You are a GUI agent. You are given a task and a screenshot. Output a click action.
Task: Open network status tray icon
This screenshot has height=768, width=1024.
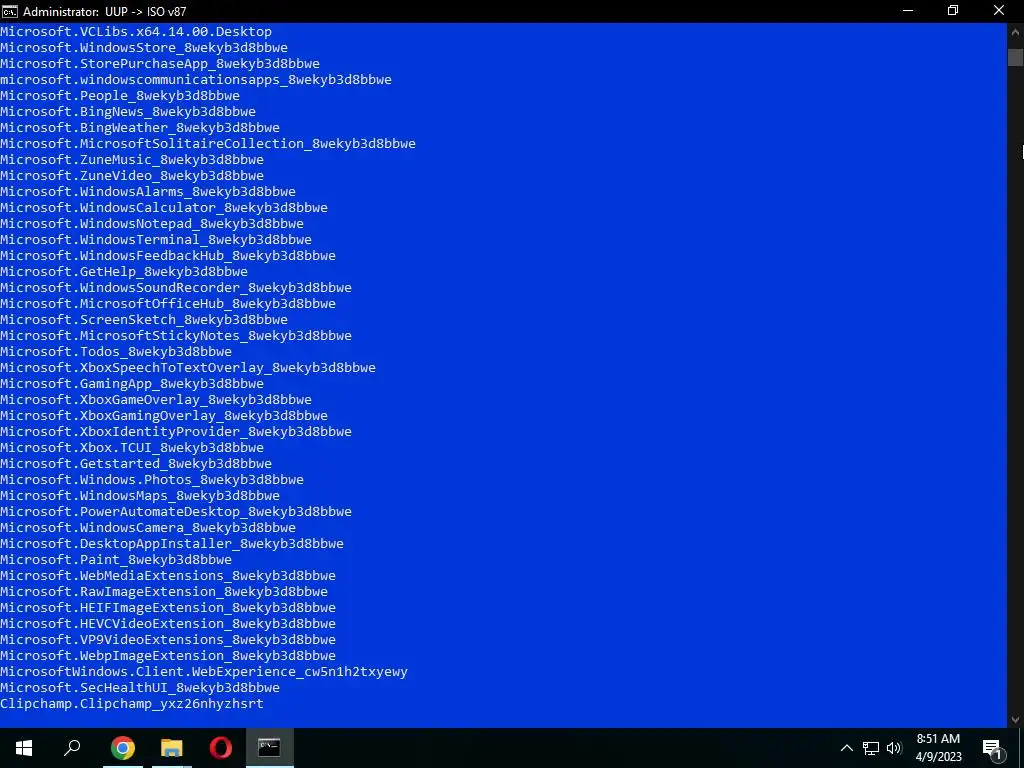(871, 748)
